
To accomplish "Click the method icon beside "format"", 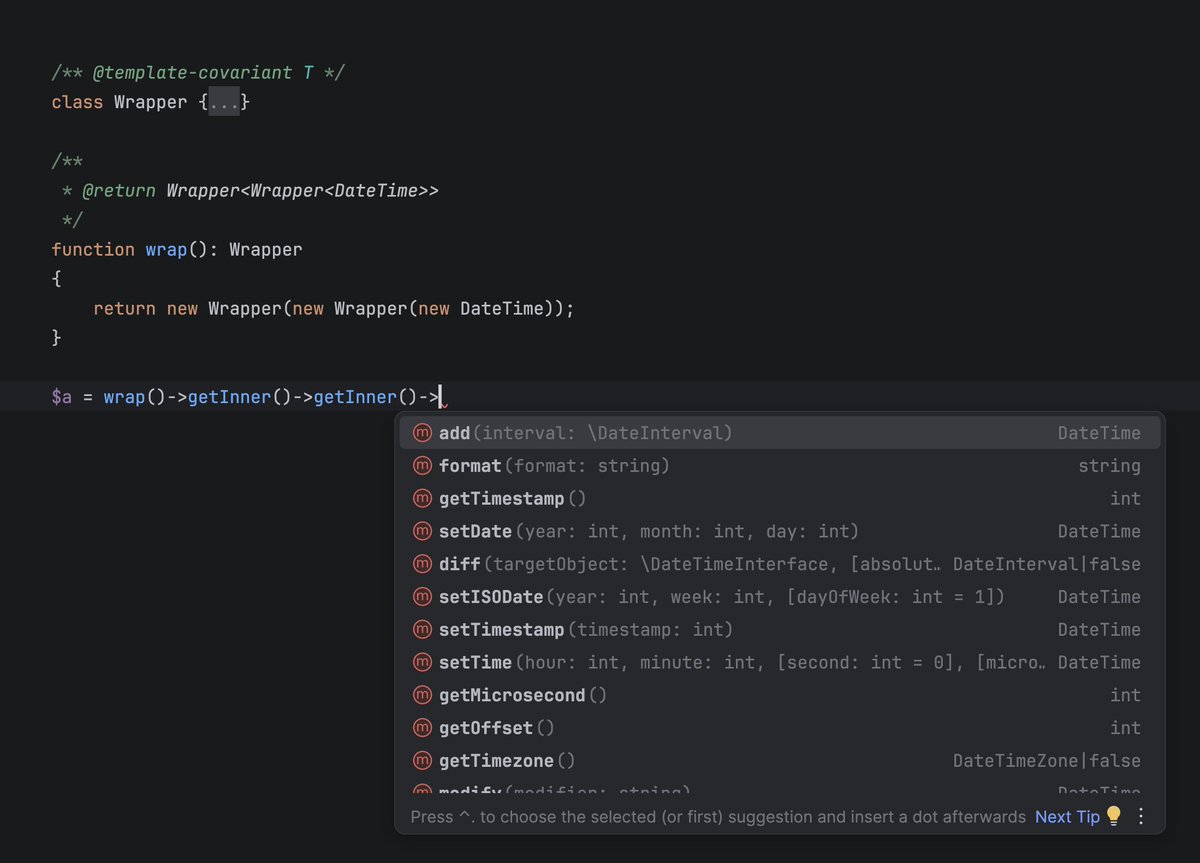I will 422,465.
